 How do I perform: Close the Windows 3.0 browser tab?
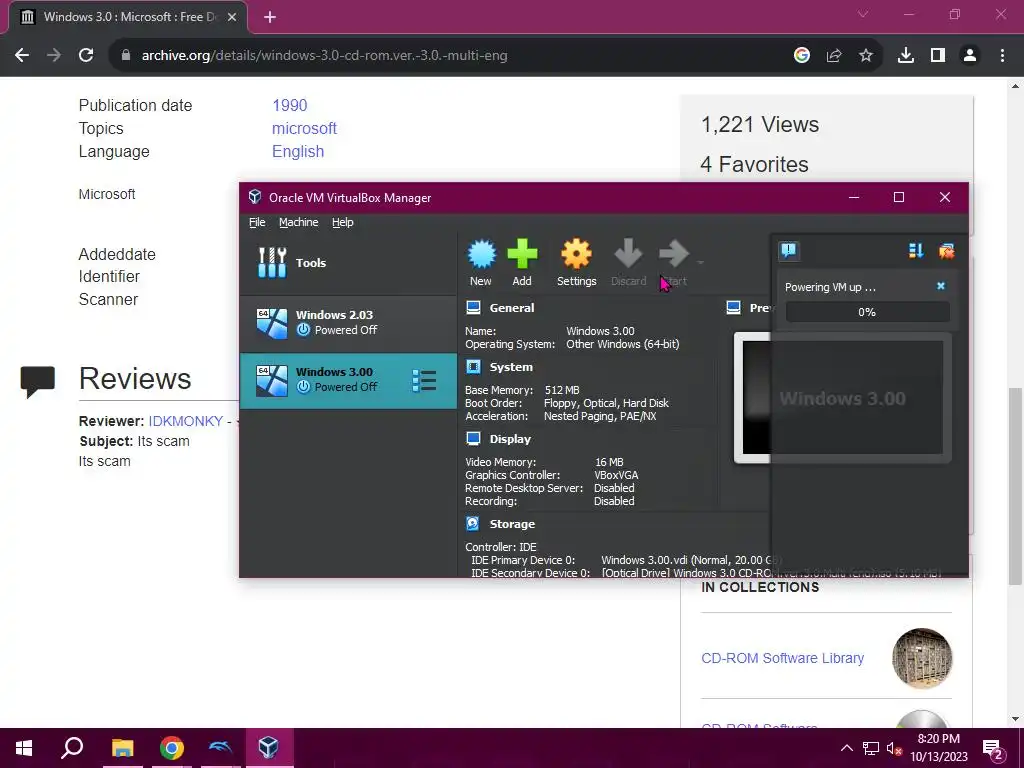(x=232, y=17)
